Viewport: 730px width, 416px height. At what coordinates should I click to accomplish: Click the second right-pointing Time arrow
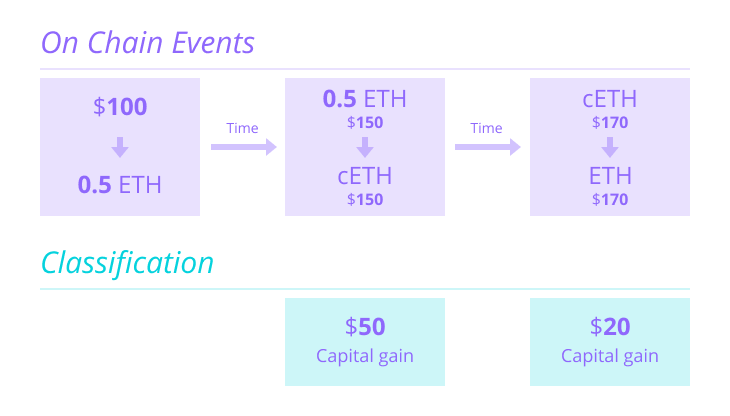click(x=487, y=147)
